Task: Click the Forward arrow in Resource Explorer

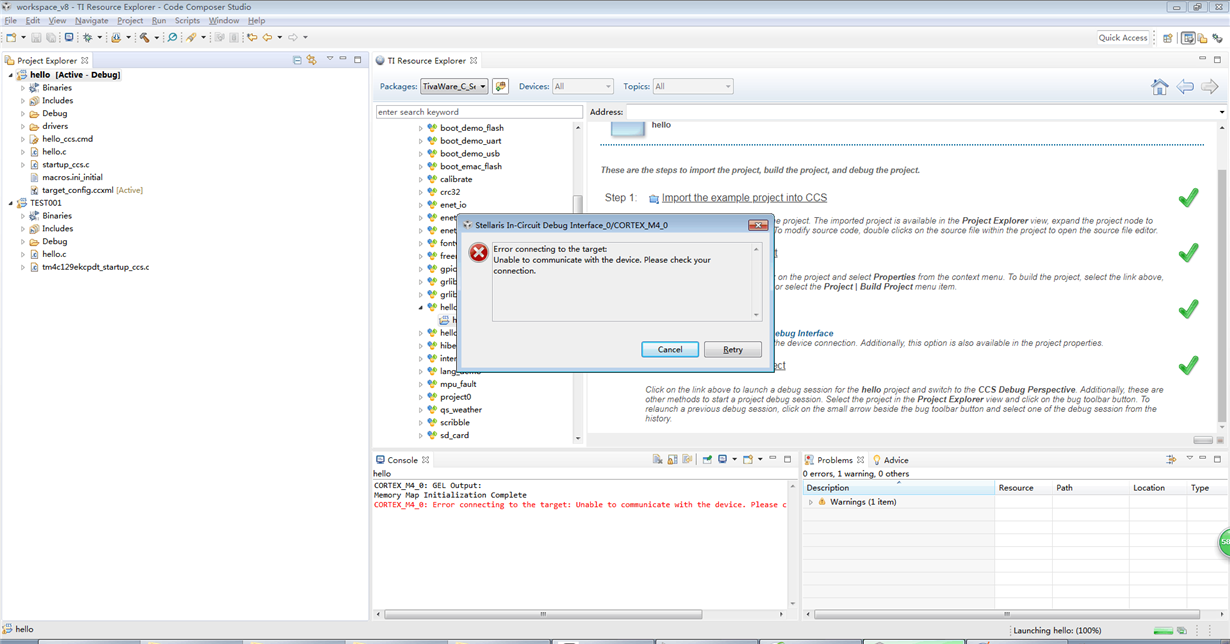Action: [x=1210, y=87]
